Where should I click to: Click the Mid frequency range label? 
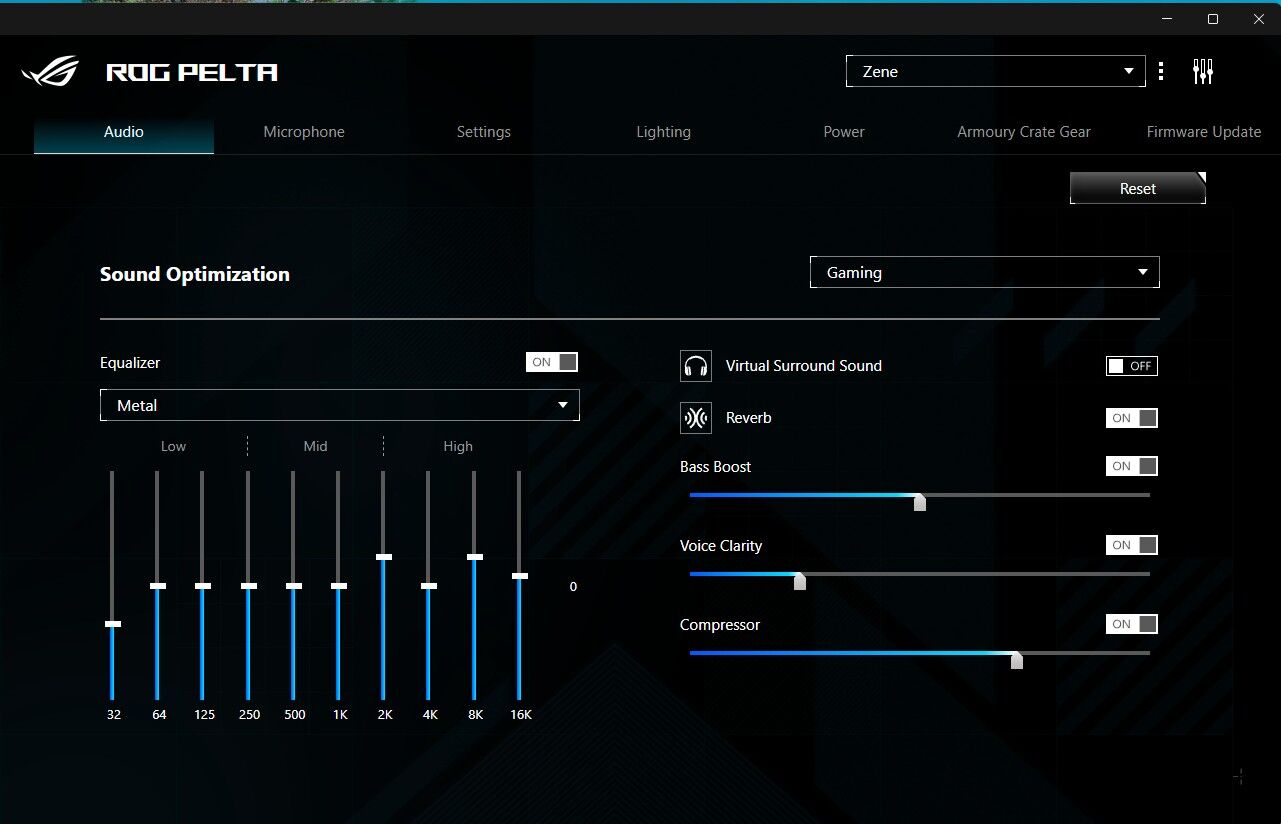315,446
